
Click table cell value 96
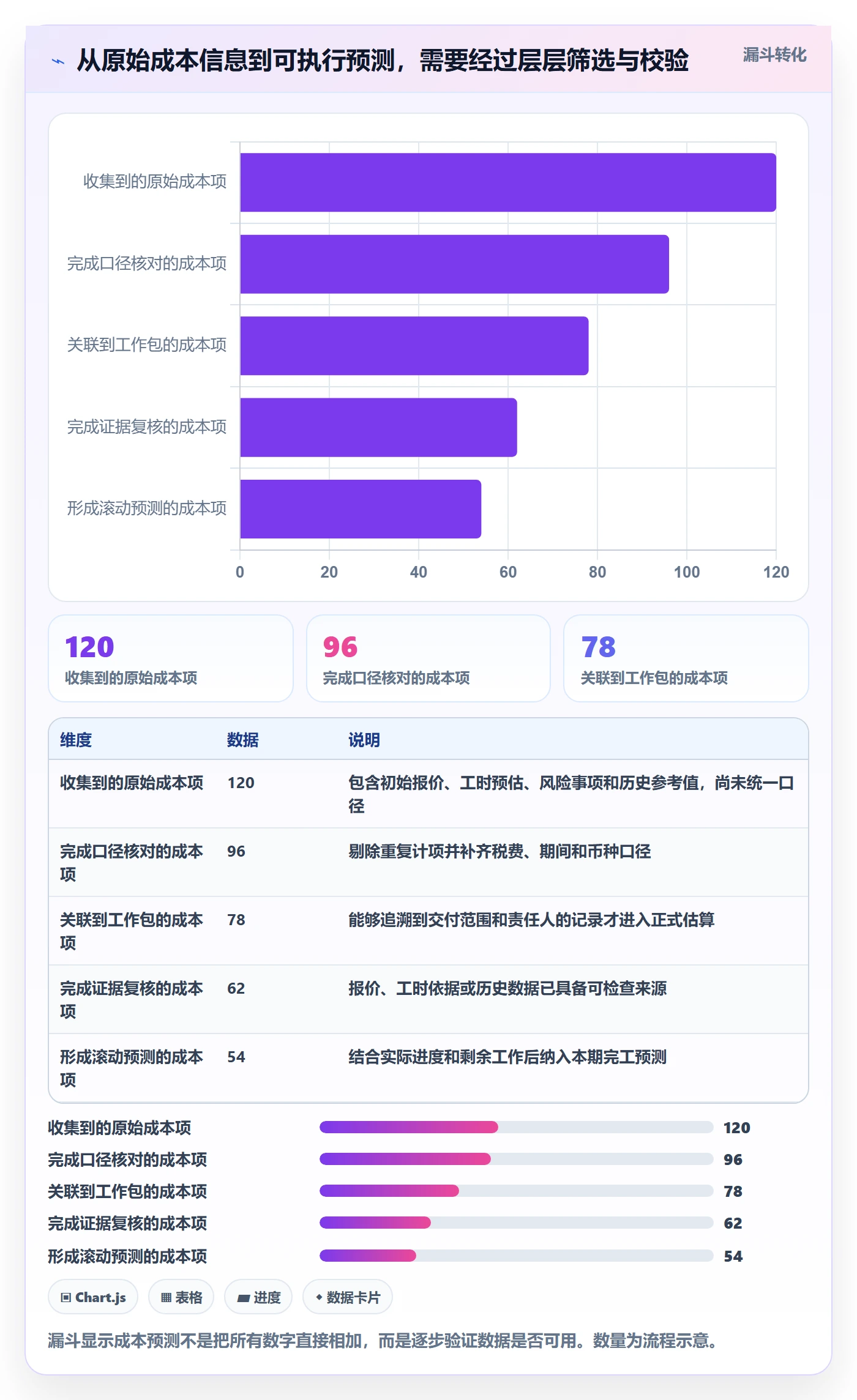[236, 851]
